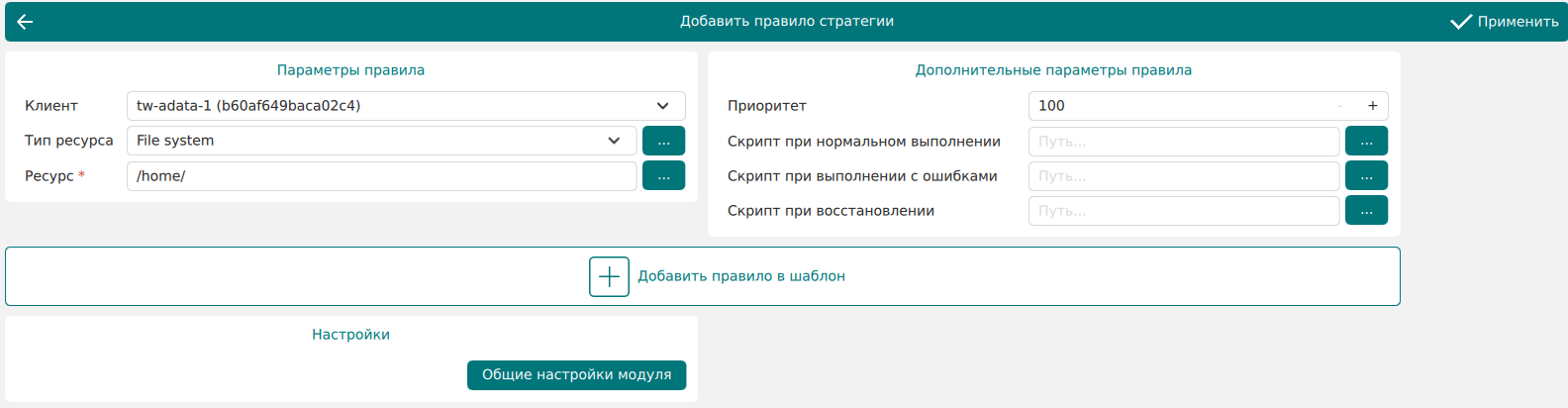
Task: Browse for the restore script
Action: coord(1366,211)
